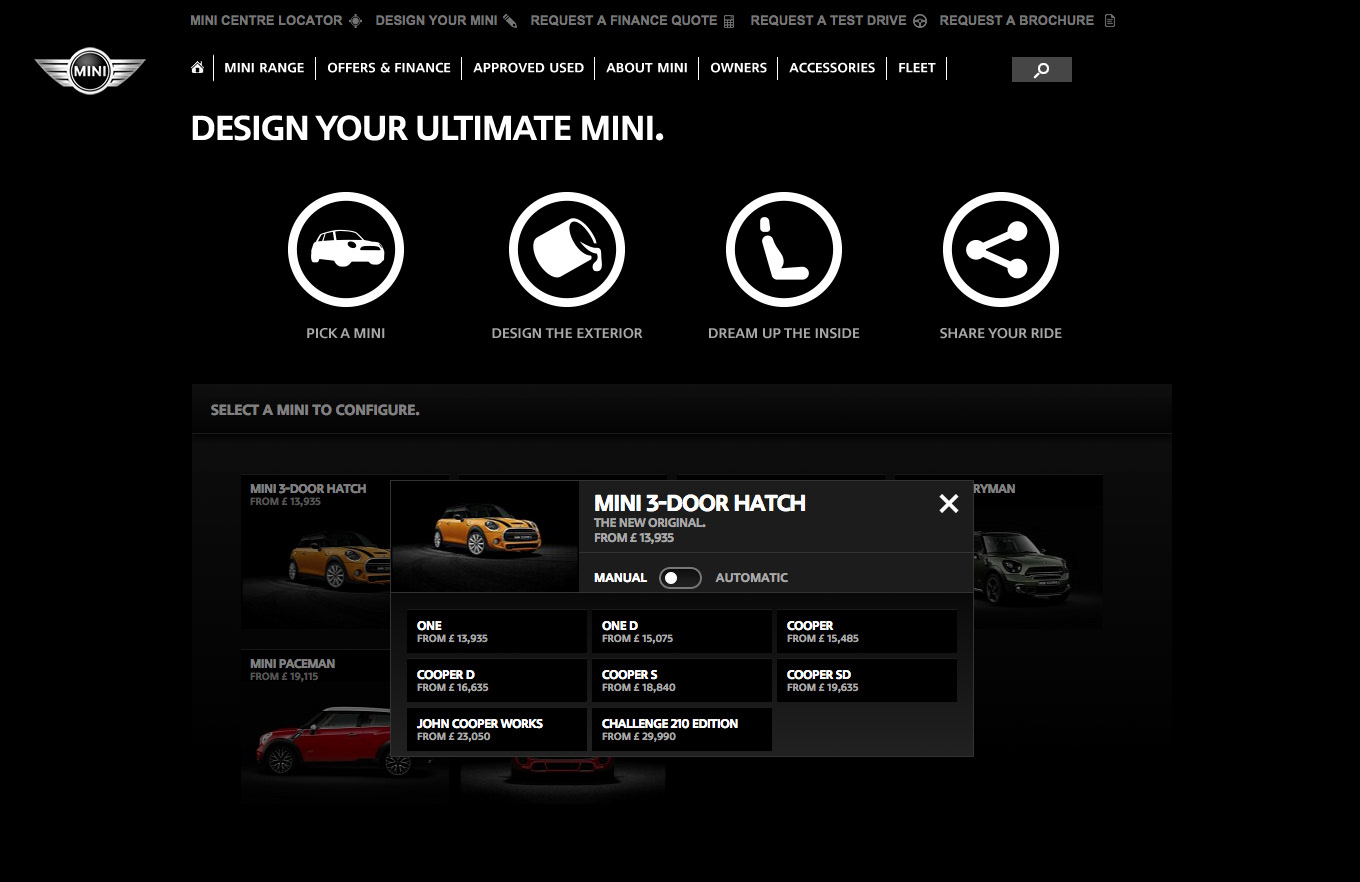Click the SHARE YOUR RIDE label
This screenshot has width=1360, height=882.
1001,333
